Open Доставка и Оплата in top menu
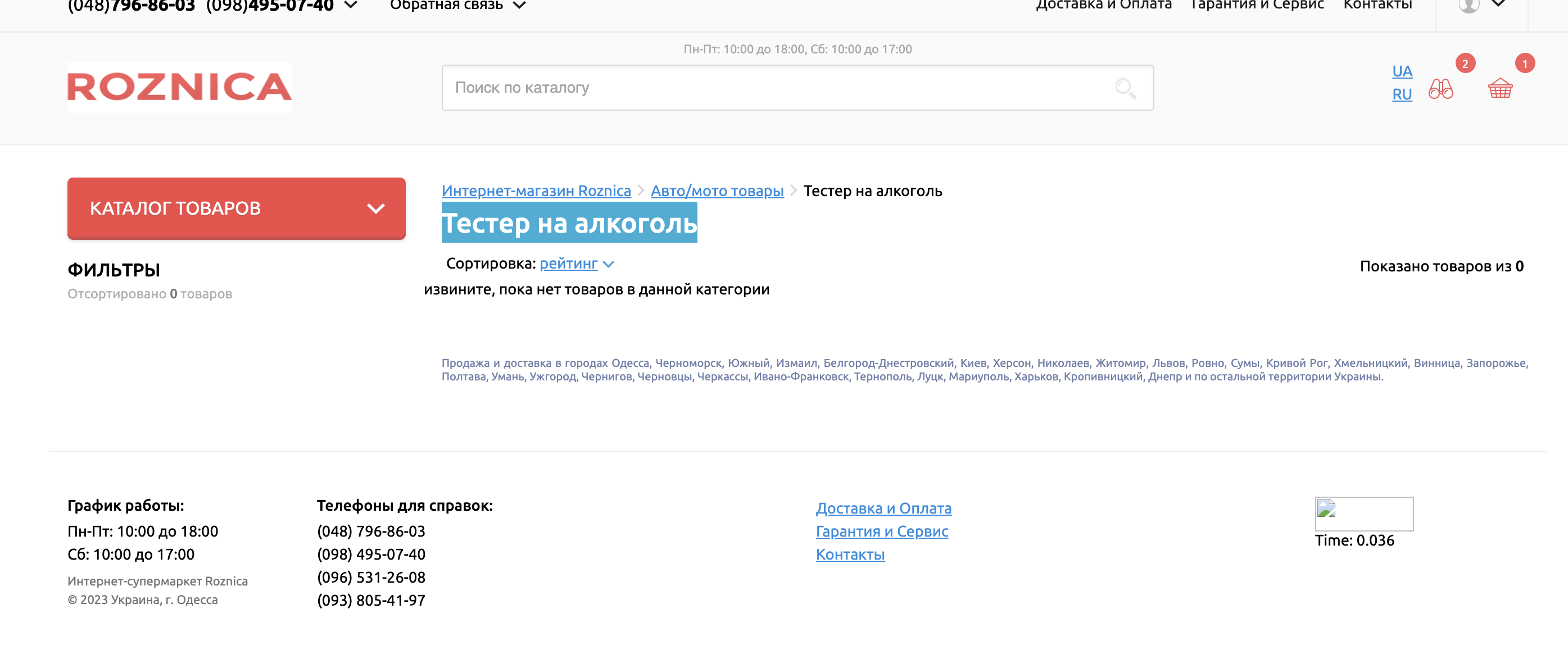 [1103, 5]
